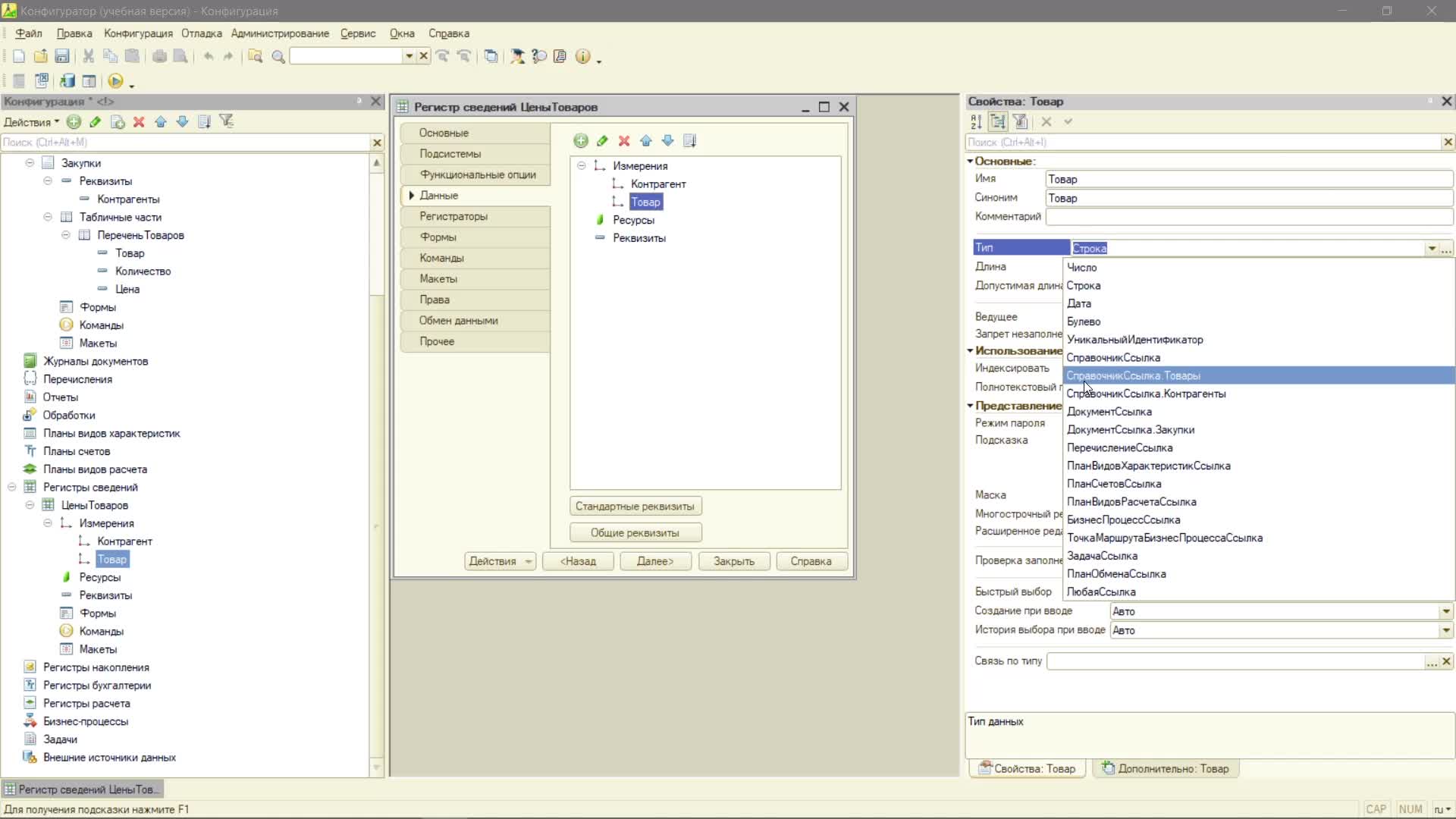Click green add button in dimensions toolbar
This screenshot has height=819, width=1456.
pyautogui.click(x=581, y=140)
